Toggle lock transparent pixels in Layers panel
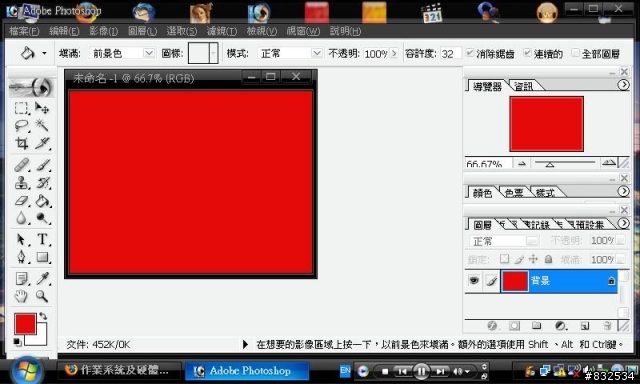 click(x=504, y=259)
